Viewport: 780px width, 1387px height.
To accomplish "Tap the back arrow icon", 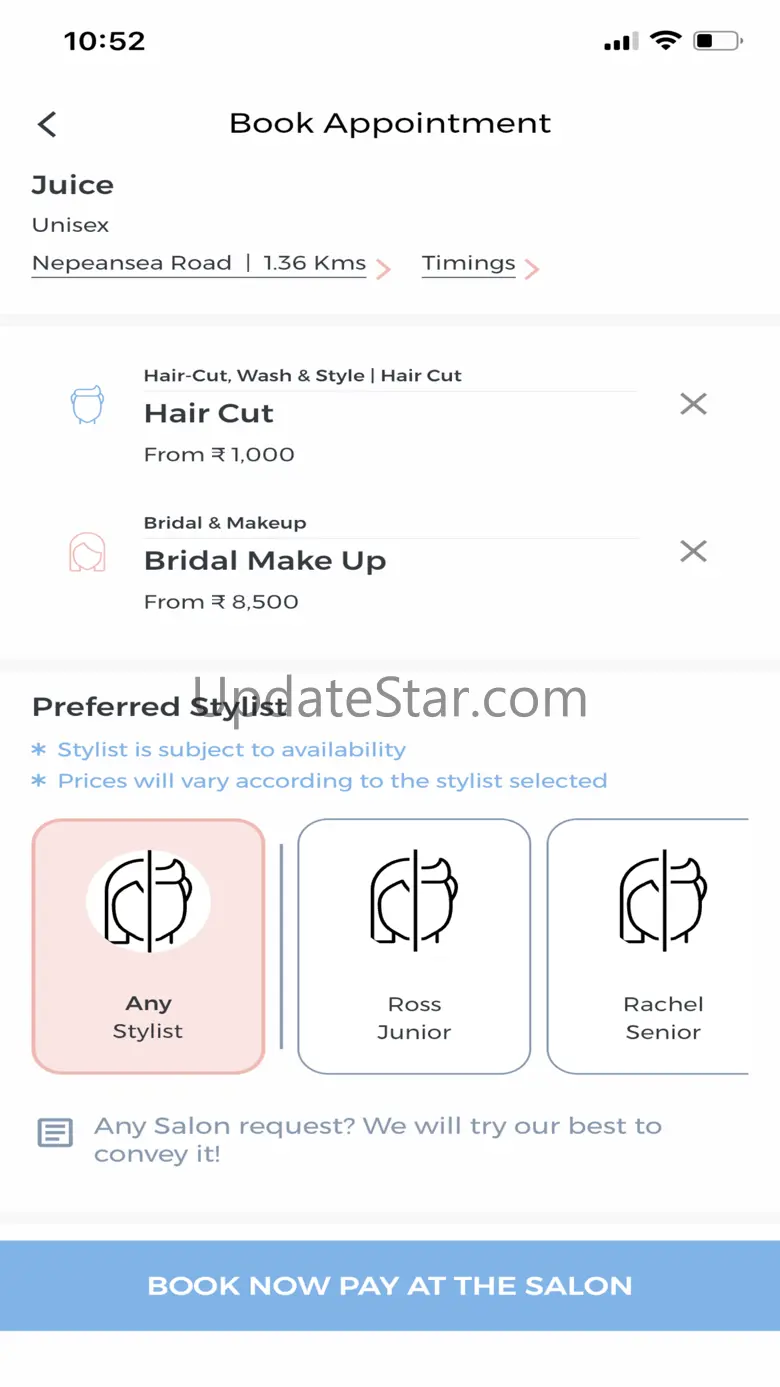I will pyautogui.click(x=47, y=124).
